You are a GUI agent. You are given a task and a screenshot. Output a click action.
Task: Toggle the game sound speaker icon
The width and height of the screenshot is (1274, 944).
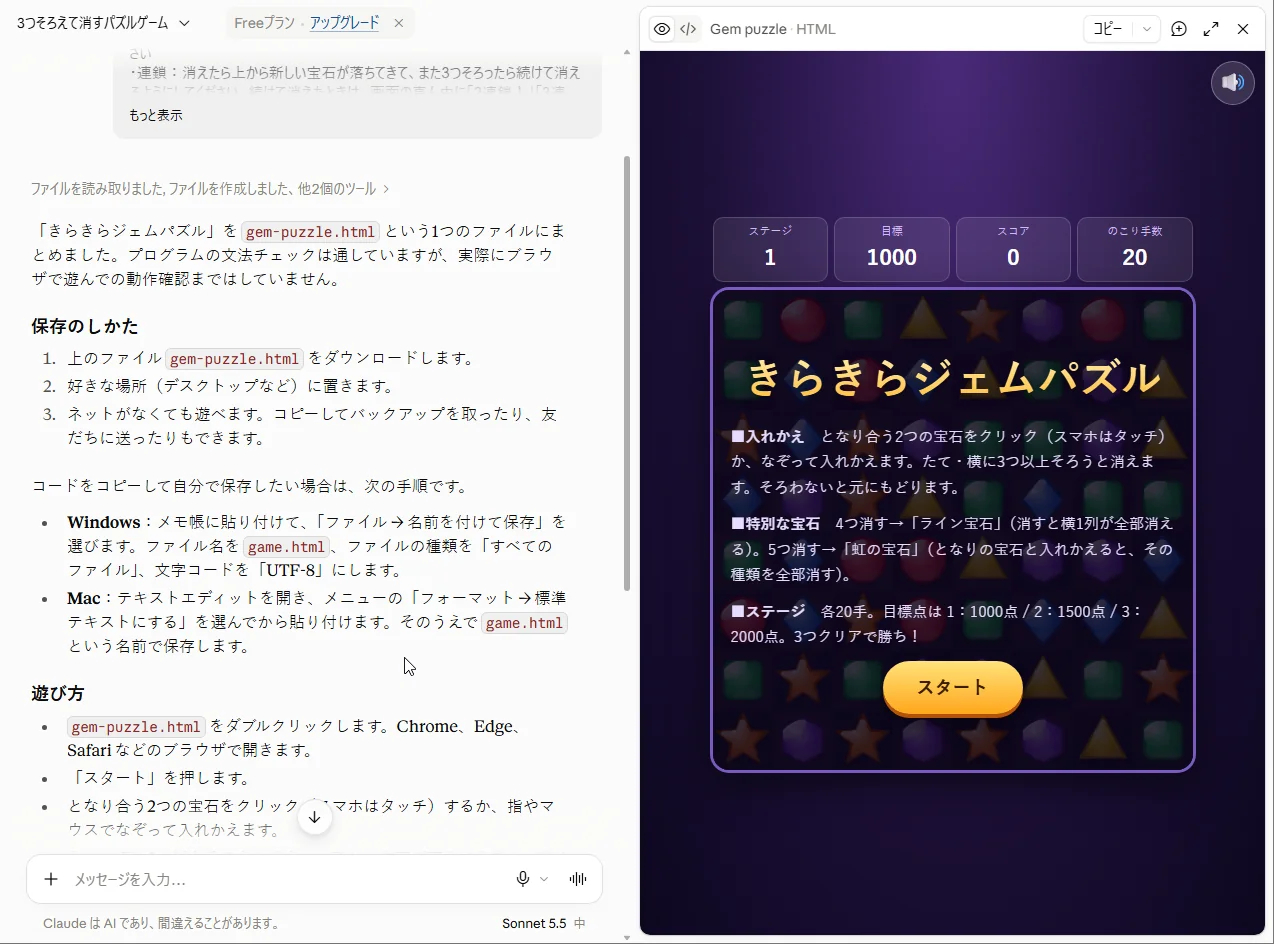1232,83
